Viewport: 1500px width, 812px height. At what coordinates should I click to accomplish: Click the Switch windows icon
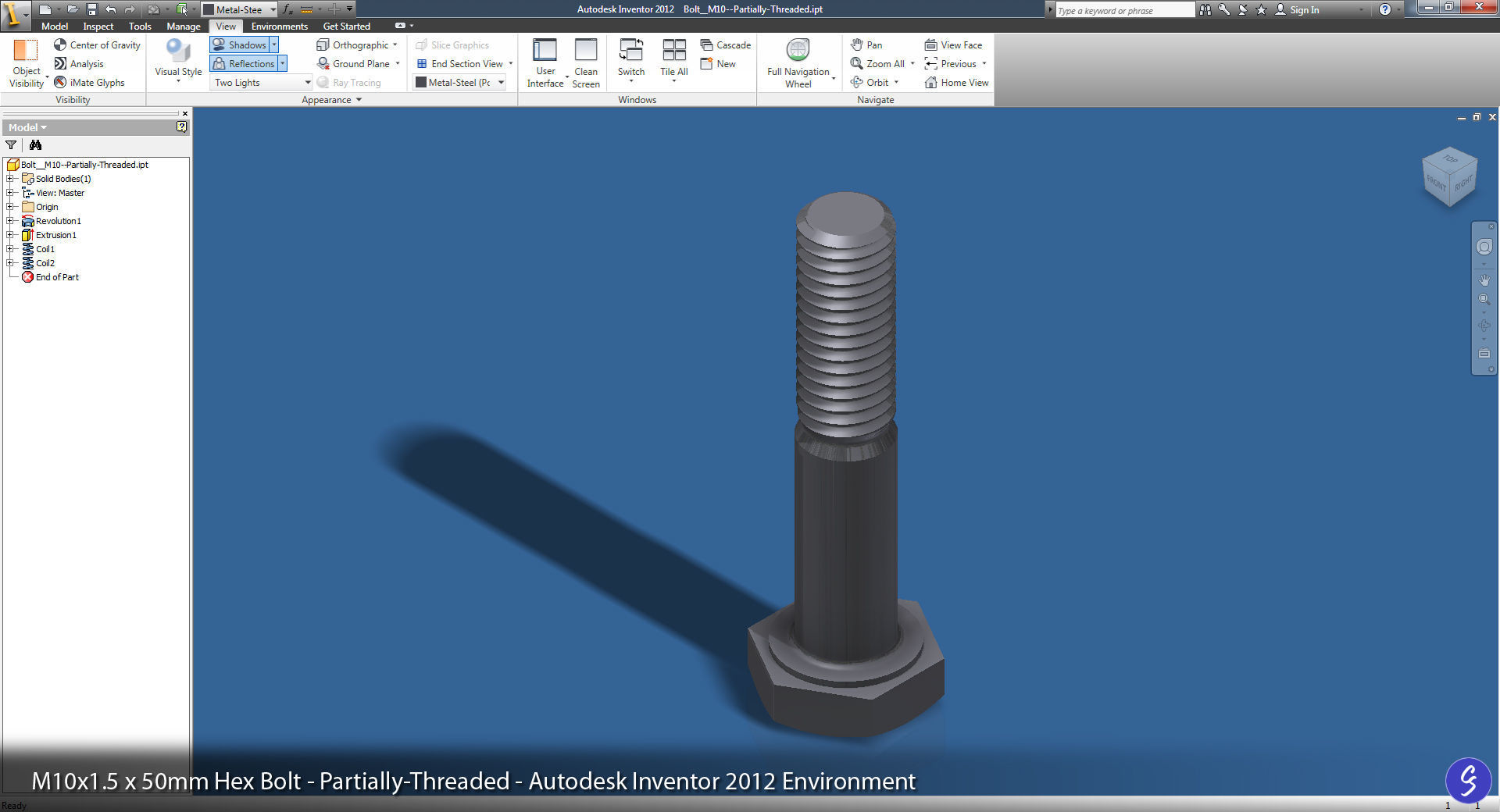(631, 50)
